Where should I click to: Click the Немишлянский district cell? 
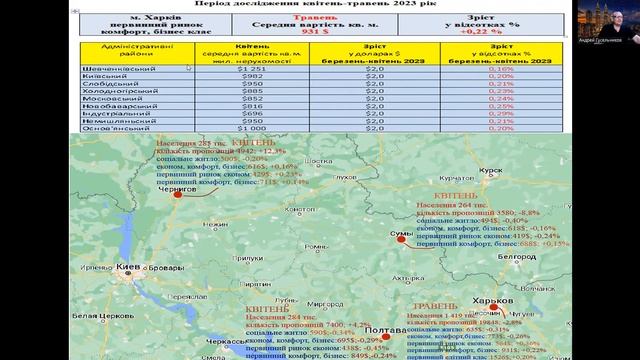click(x=138, y=121)
